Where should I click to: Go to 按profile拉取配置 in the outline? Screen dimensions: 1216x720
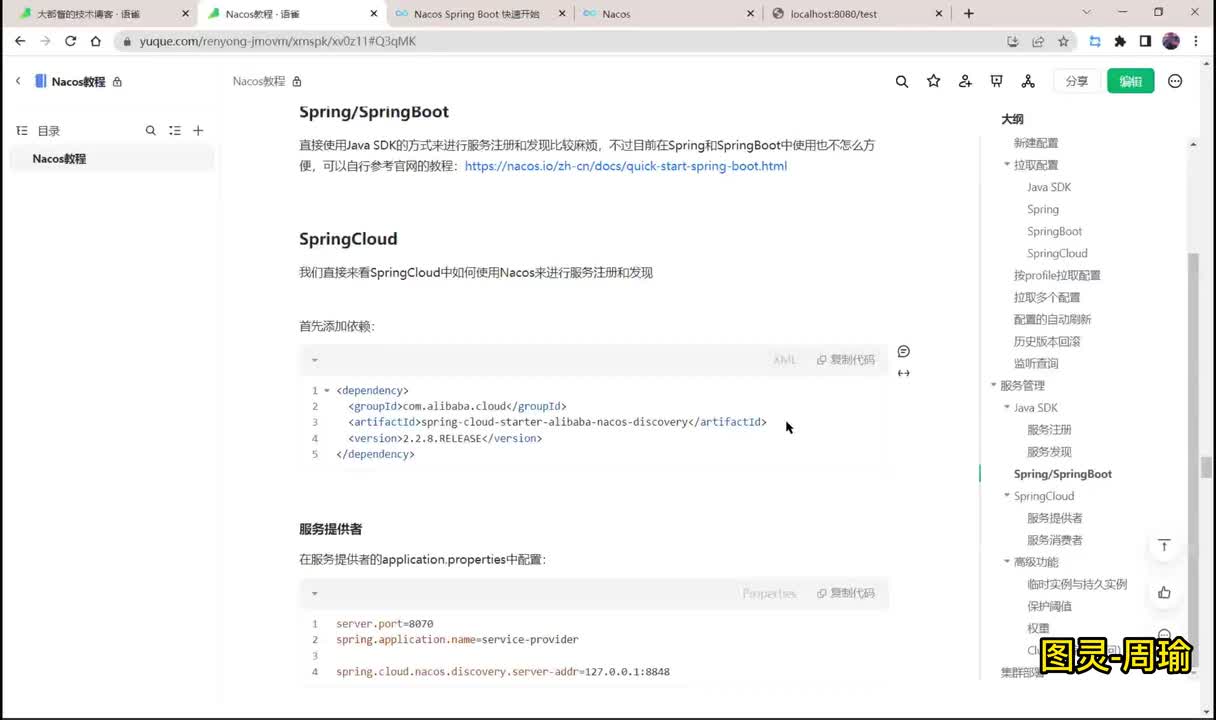1057,275
